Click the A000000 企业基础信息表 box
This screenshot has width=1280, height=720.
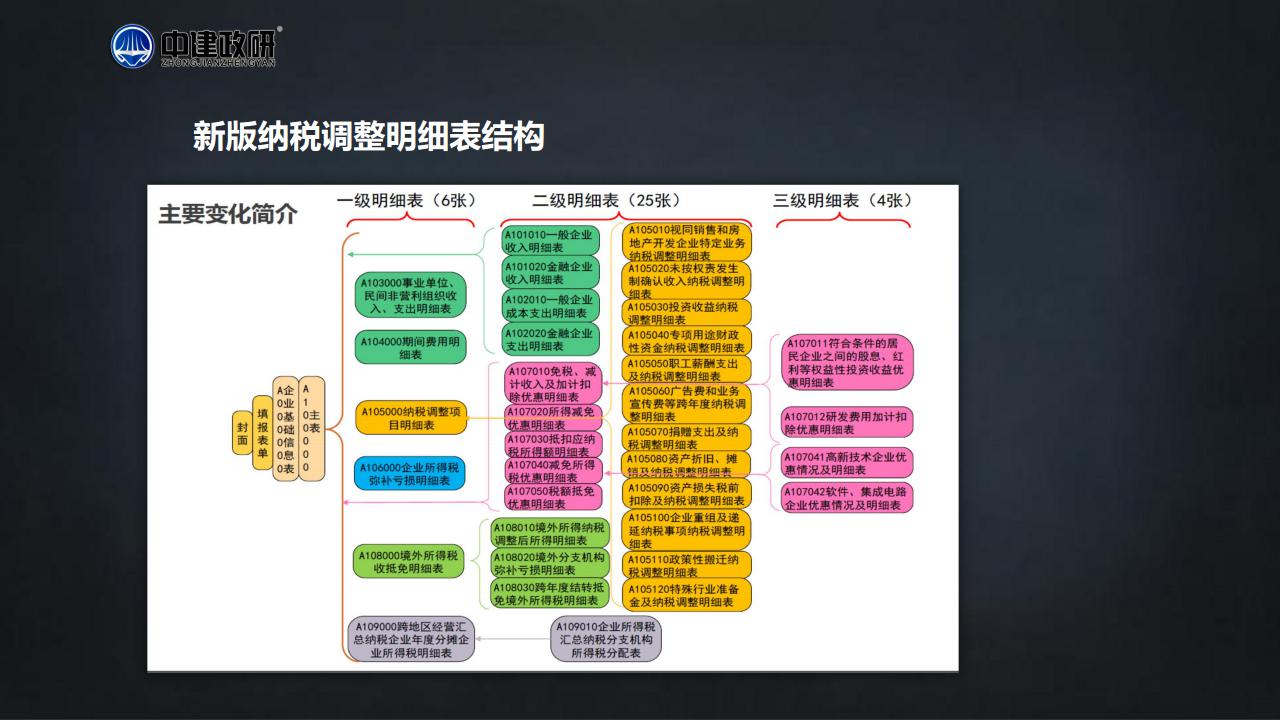click(x=286, y=430)
